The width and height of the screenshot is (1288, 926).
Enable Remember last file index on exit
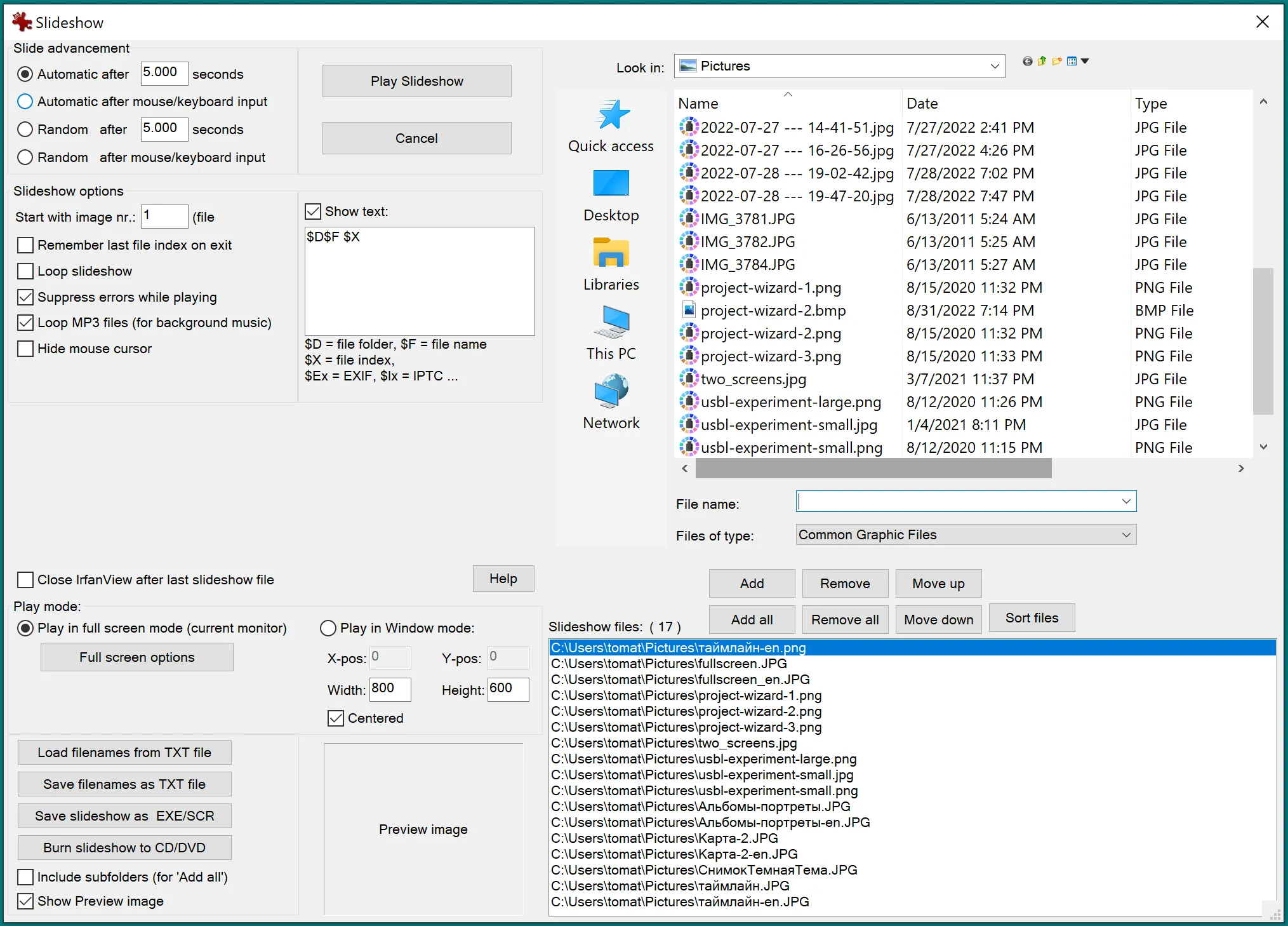(26, 245)
